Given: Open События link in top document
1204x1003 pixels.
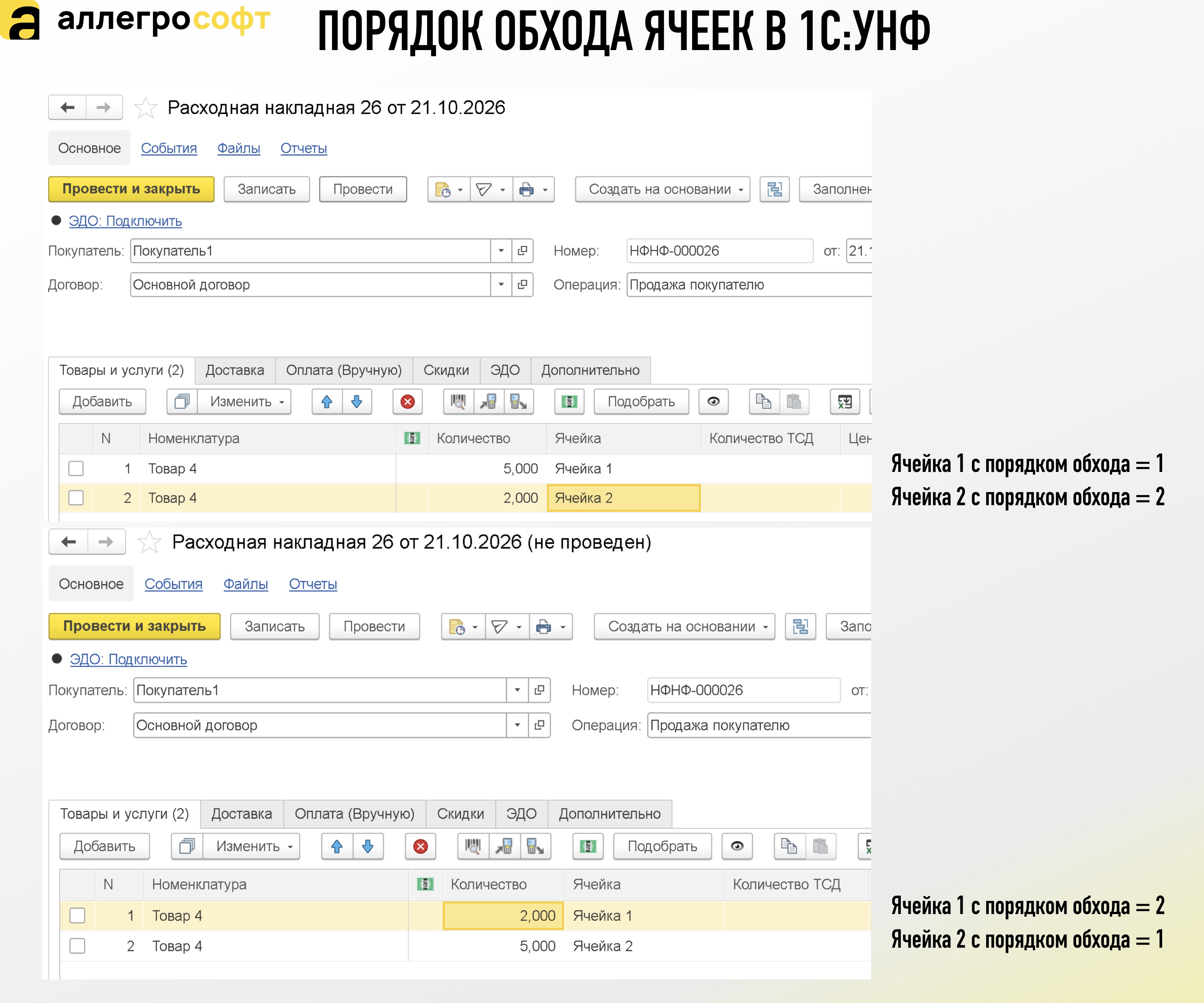Looking at the screenshot, I should coord(169,148).
